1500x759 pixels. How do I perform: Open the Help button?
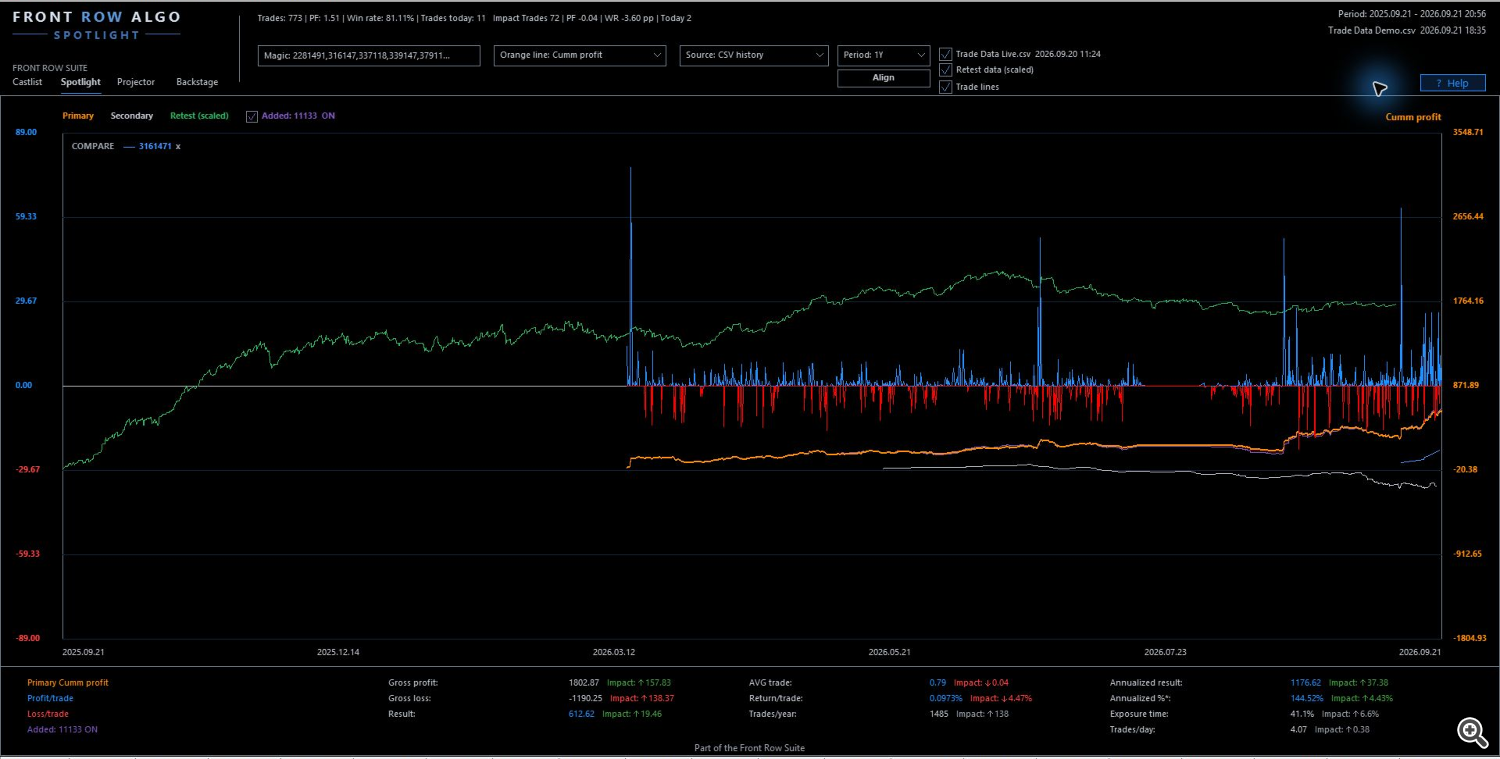click(x=1453, y=83)
